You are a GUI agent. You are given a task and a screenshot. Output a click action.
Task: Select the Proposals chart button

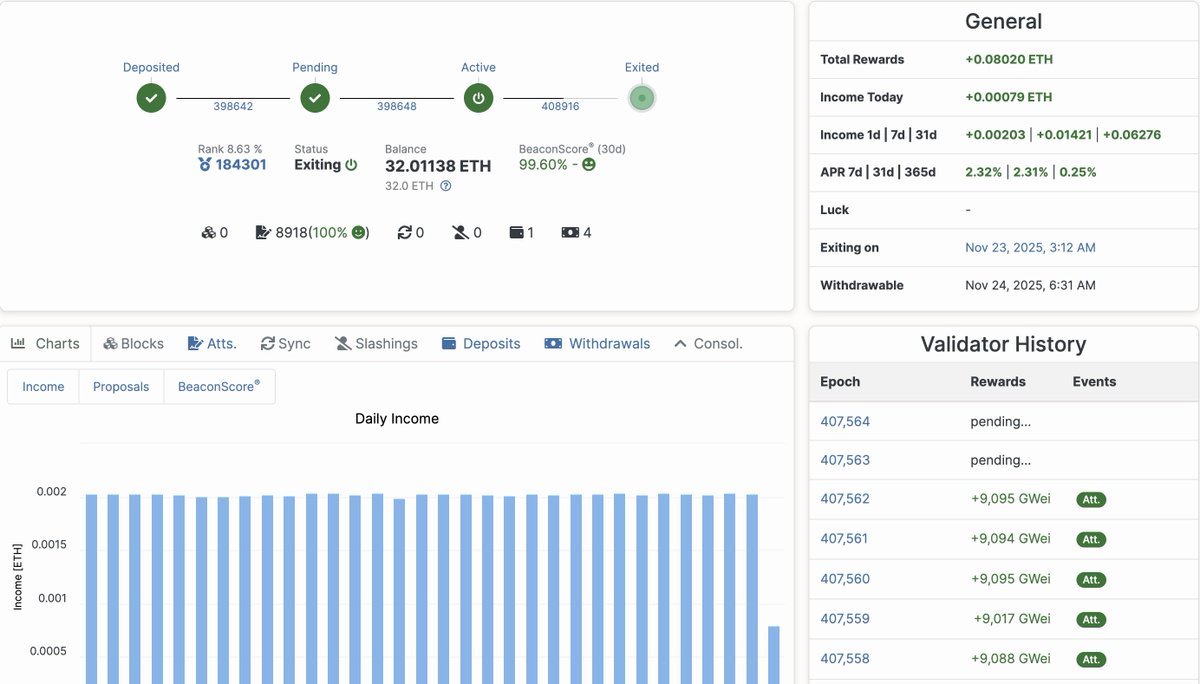tap(121, 387)
